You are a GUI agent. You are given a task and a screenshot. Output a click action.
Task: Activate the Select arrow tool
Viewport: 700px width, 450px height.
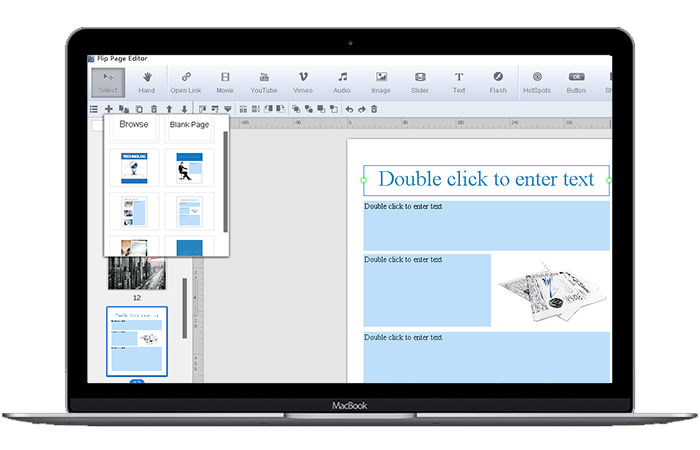click(108, 81)
